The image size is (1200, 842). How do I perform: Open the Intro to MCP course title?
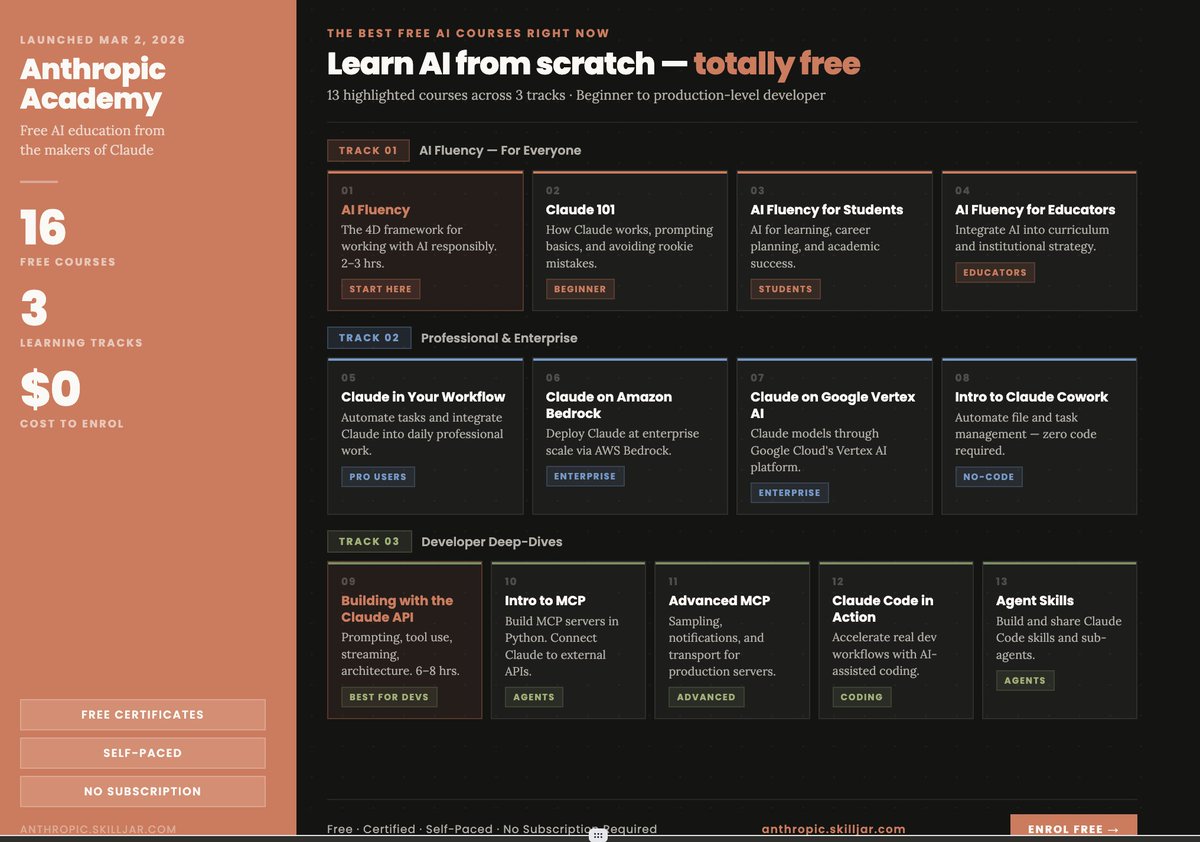coord(545,601)
